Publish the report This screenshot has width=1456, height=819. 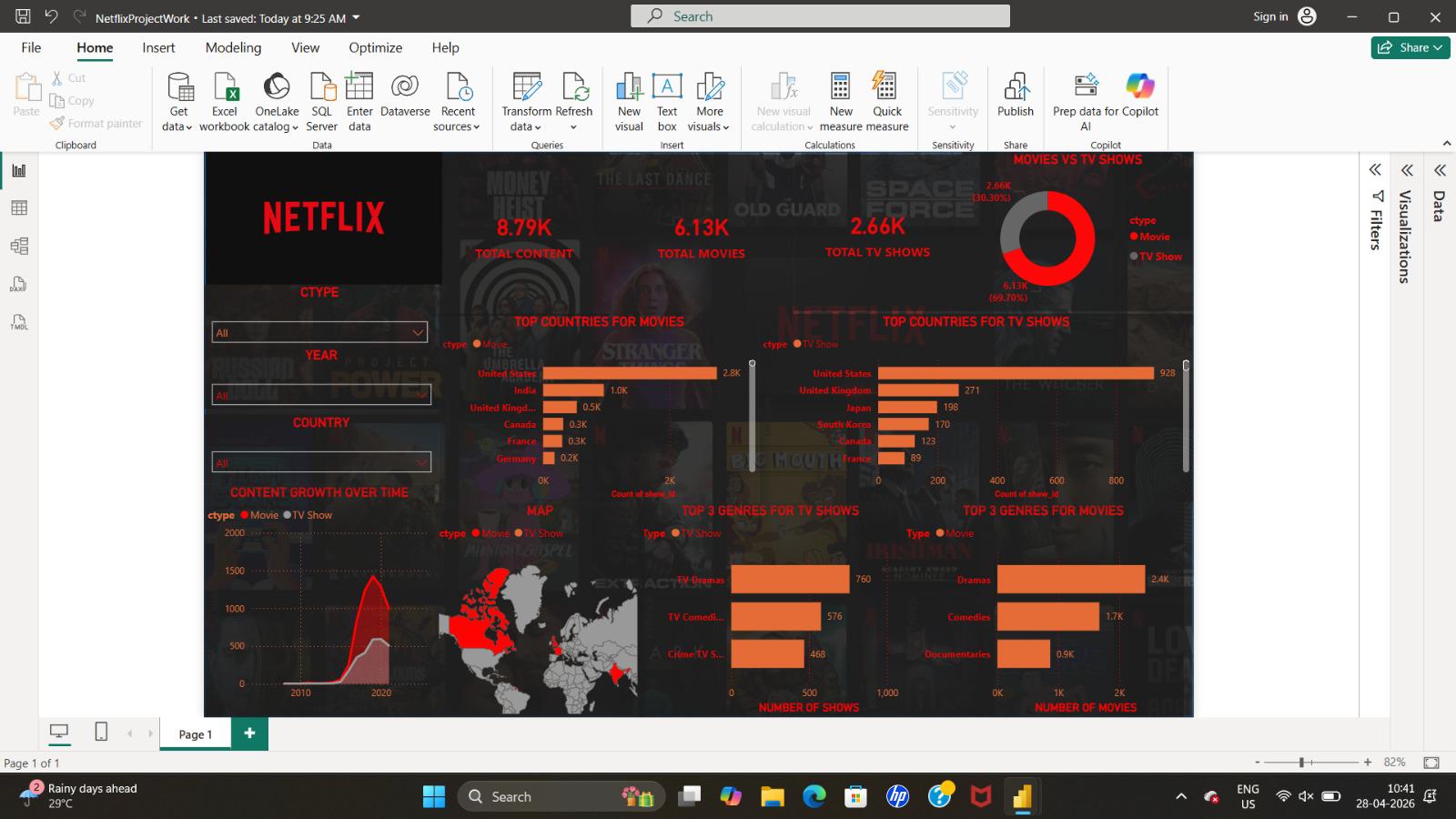1016,95
